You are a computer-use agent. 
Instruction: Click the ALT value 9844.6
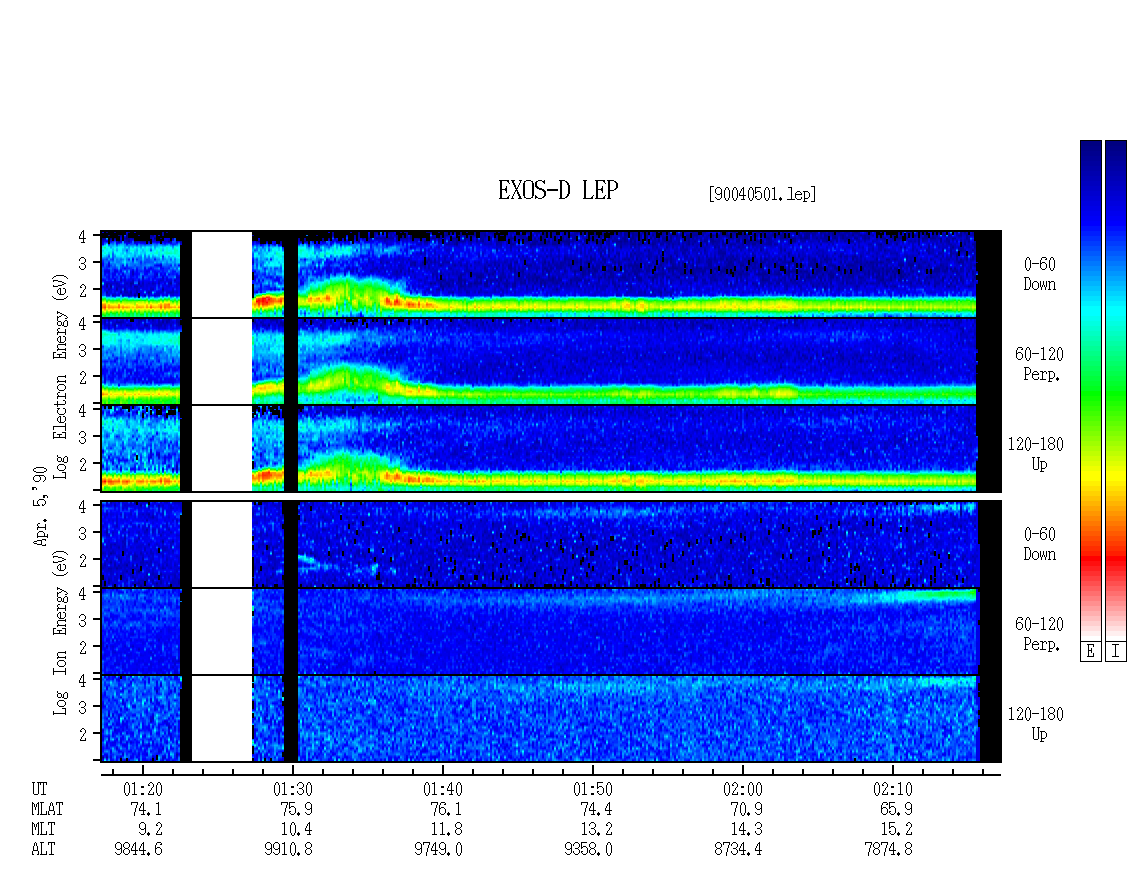pos(138,850)
